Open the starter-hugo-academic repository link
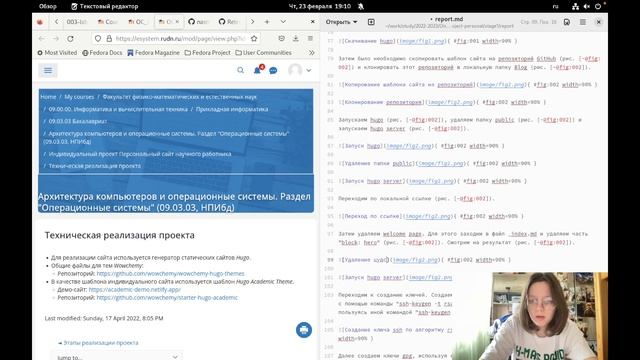 click(x=167, y=298)
